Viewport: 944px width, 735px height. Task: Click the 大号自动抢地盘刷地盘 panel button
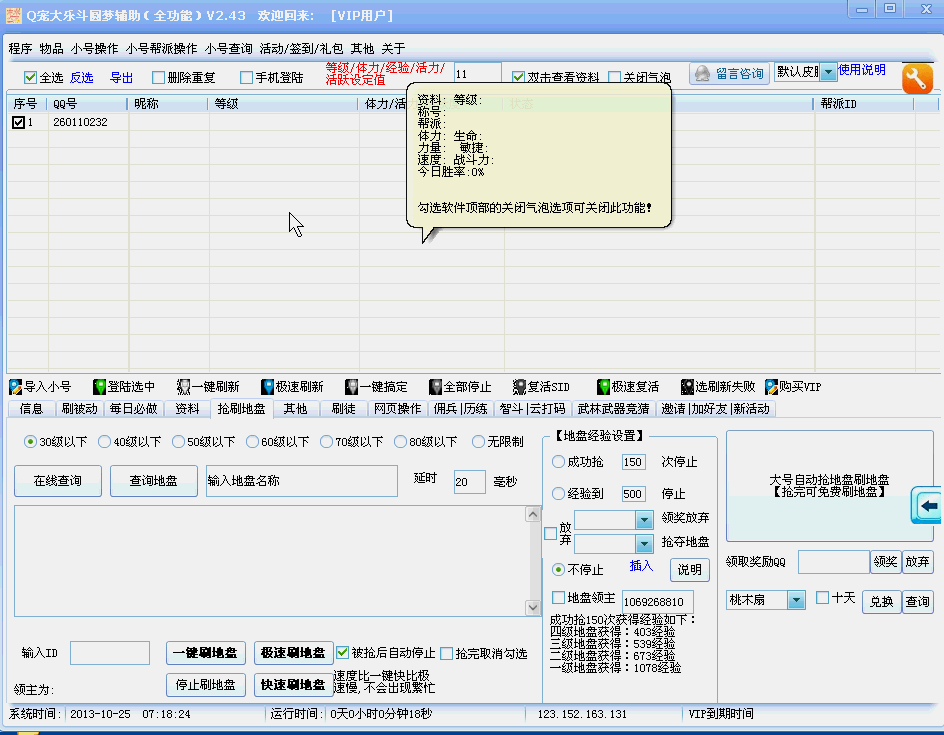tap(830, 486)
